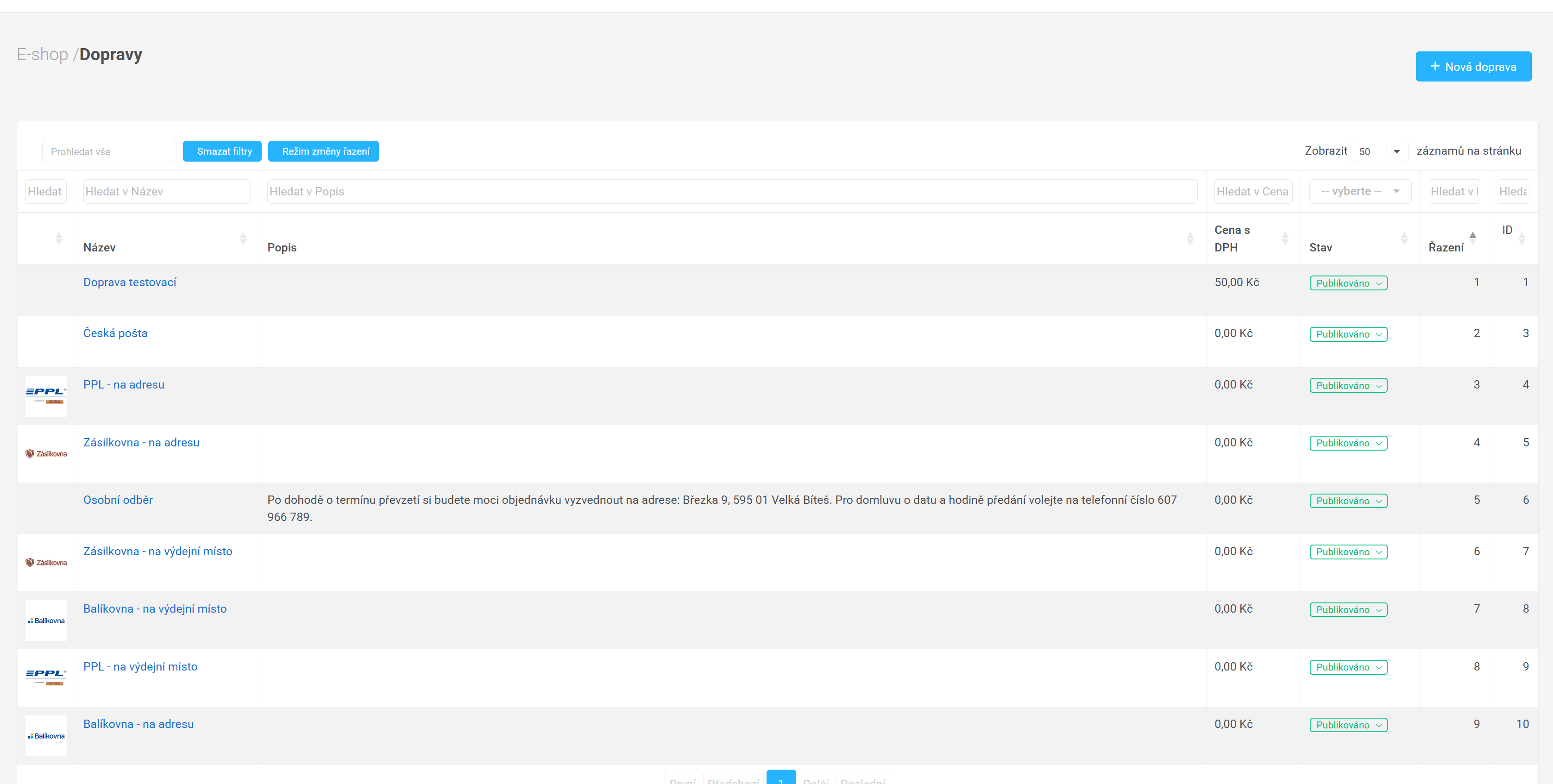Sort the table by the Název column arrows

243,238
